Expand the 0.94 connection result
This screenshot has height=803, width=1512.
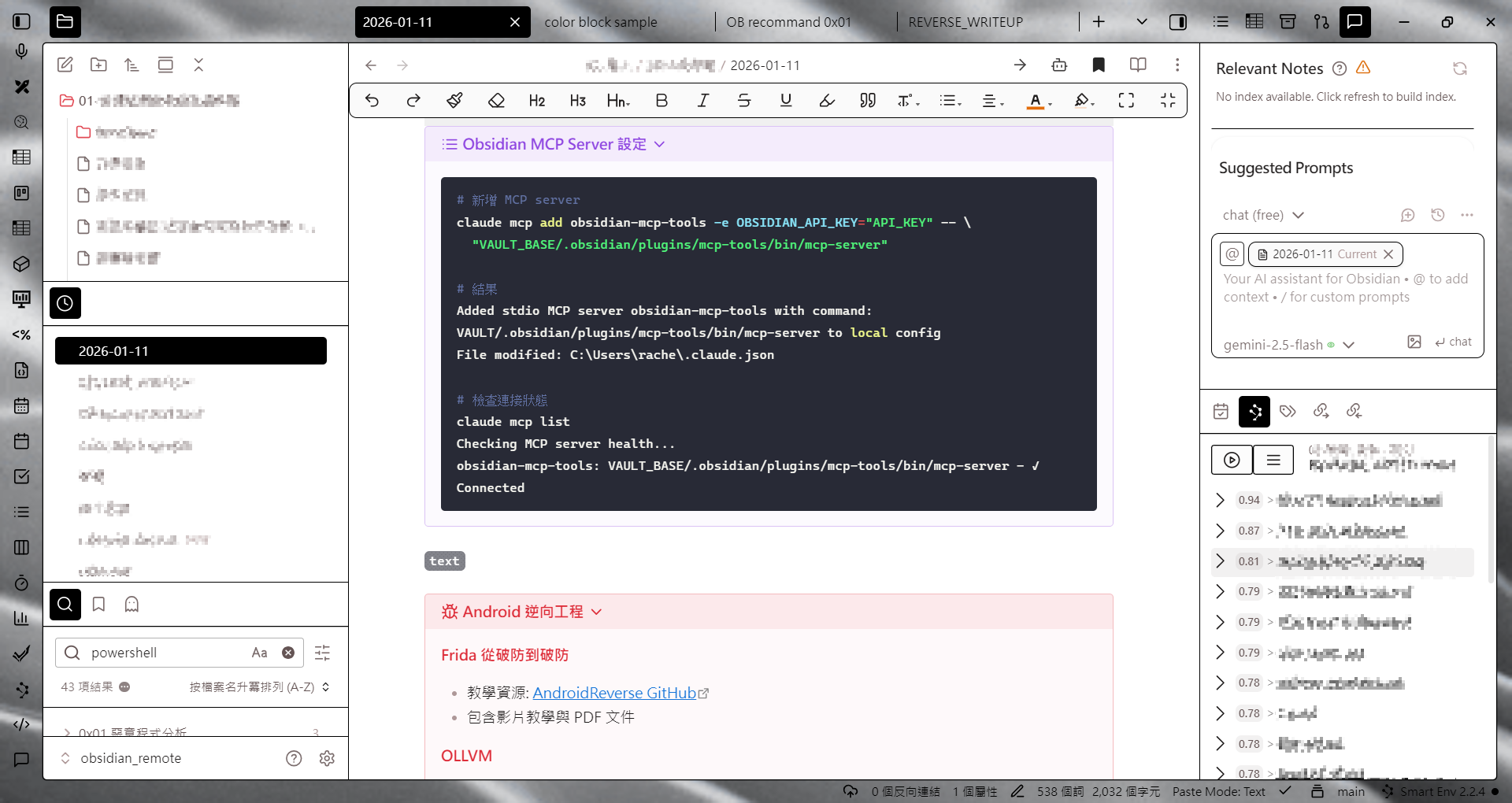tap(1220, 500)
